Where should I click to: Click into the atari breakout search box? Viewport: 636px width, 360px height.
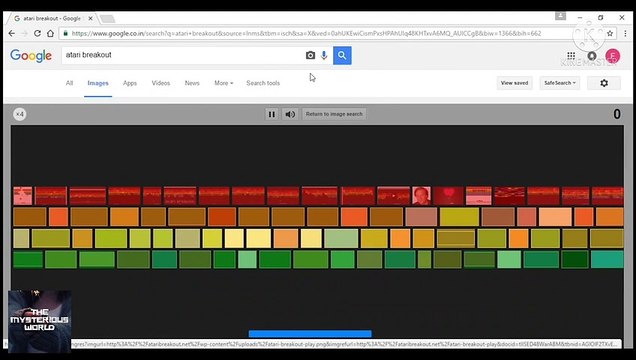183,55
